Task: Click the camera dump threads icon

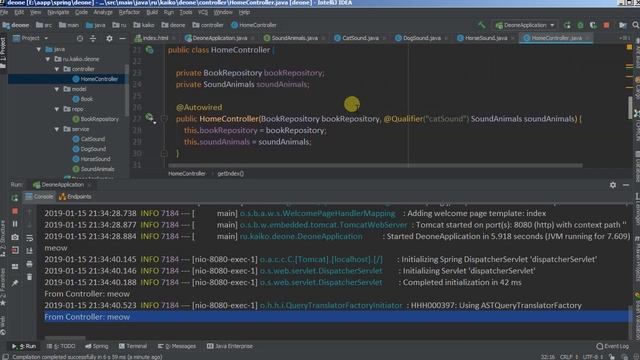Action: [x=15, y=237]
